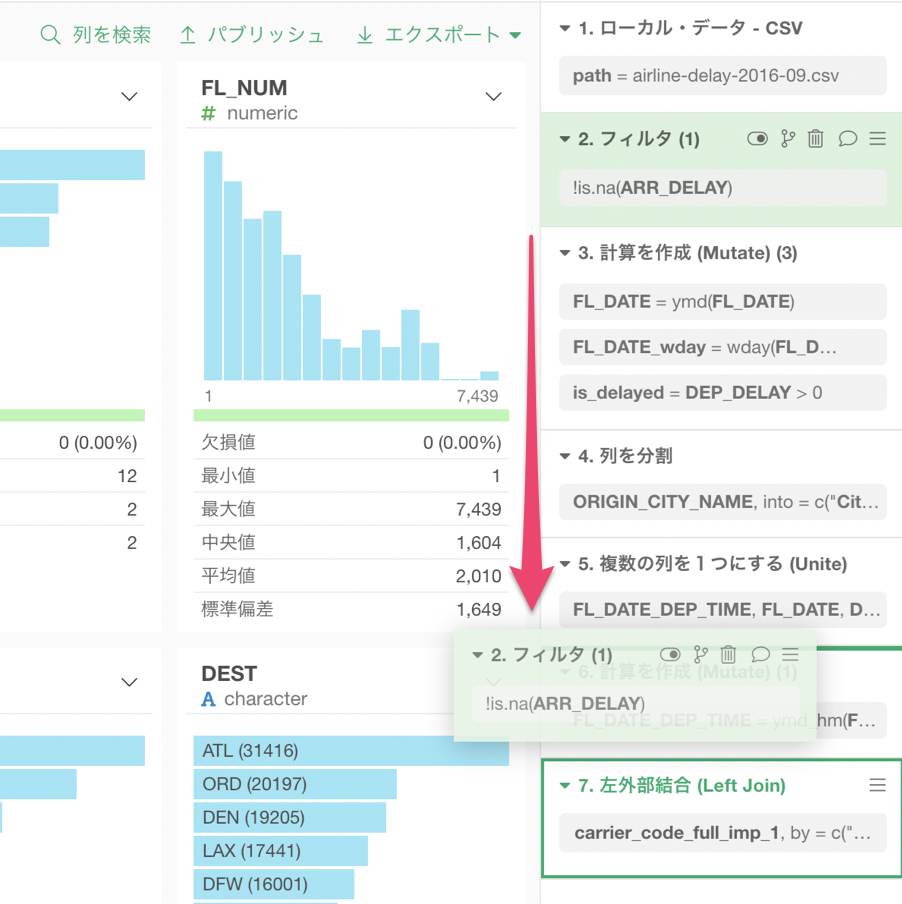Viewport: 902px width, 904px height.
Task: Click the path = airline-delay-2016-09.csv token
Action: coord(723,76)
